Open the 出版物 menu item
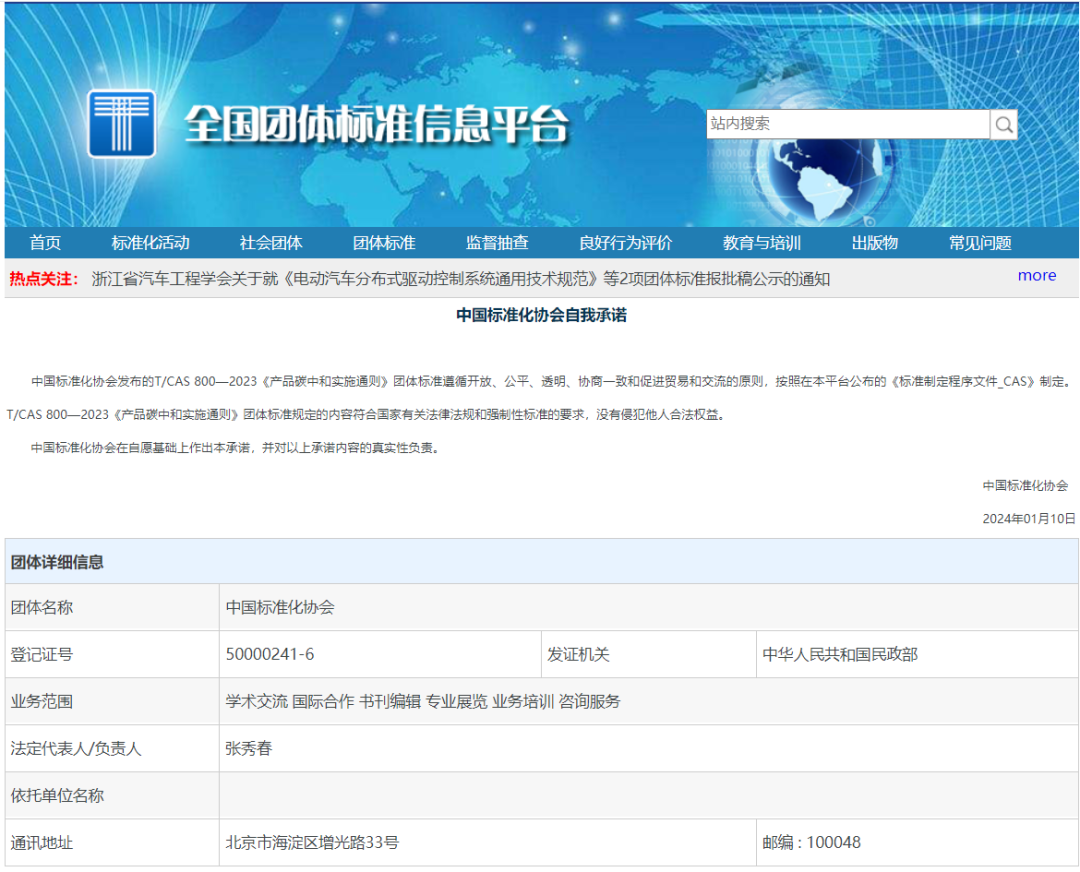The width and height of the screenshot is (1080, 872). click(875, 243)
